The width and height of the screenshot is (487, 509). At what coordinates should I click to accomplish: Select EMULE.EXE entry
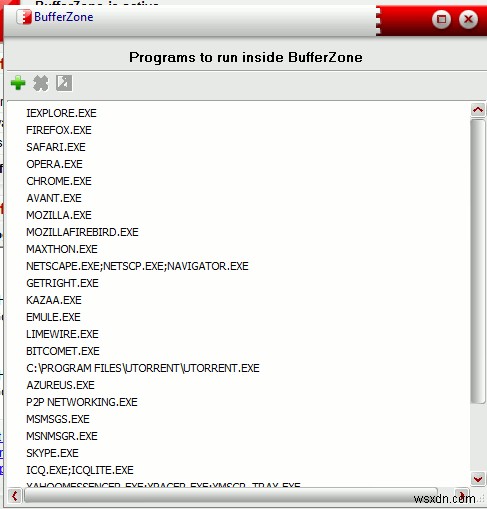coord(53,317)
